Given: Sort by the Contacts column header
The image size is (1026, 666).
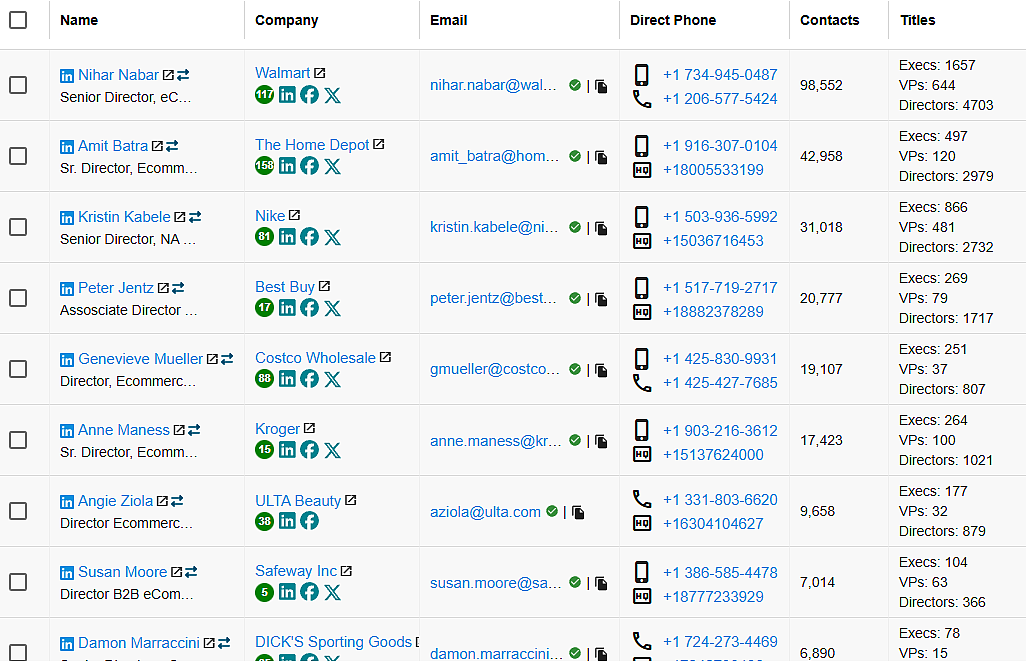Looking at the screenshot, I should 829,20.
